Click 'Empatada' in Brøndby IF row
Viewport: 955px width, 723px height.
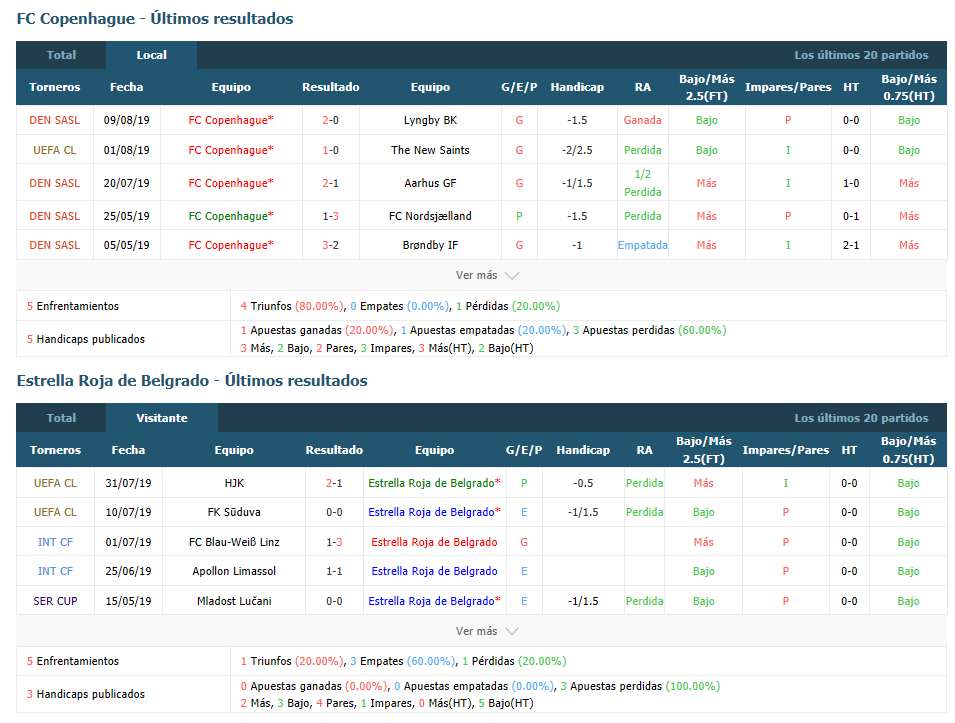click(x=643, y=245)
